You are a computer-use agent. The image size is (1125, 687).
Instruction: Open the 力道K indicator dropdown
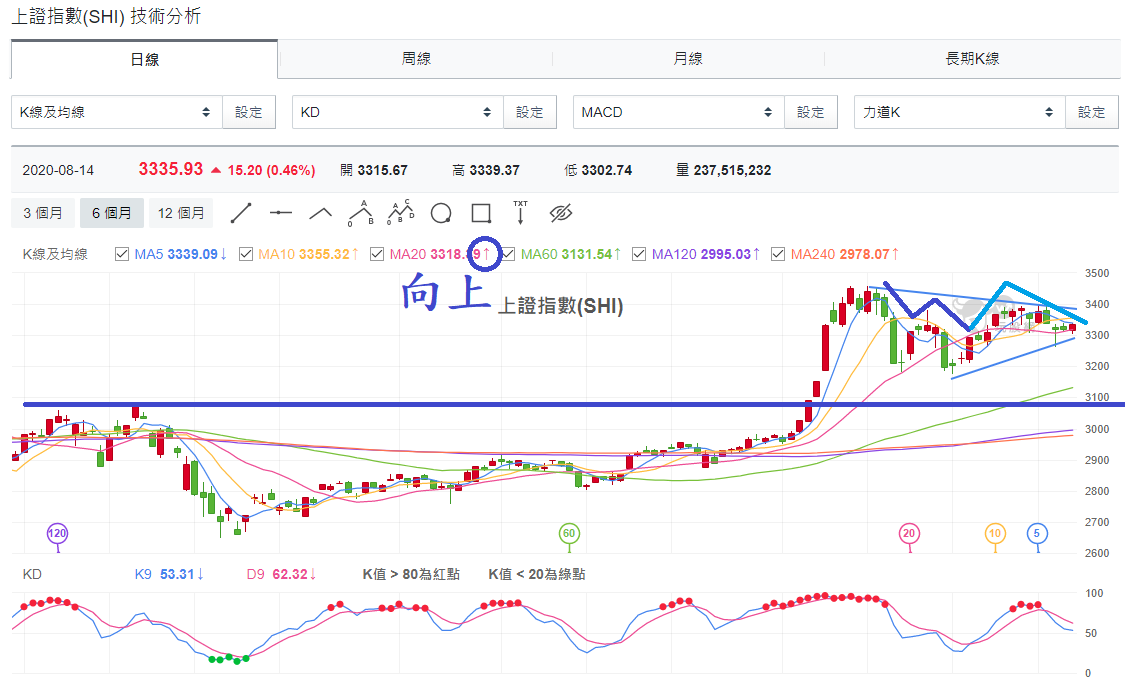pyautogui.click(x=960, y=113)
